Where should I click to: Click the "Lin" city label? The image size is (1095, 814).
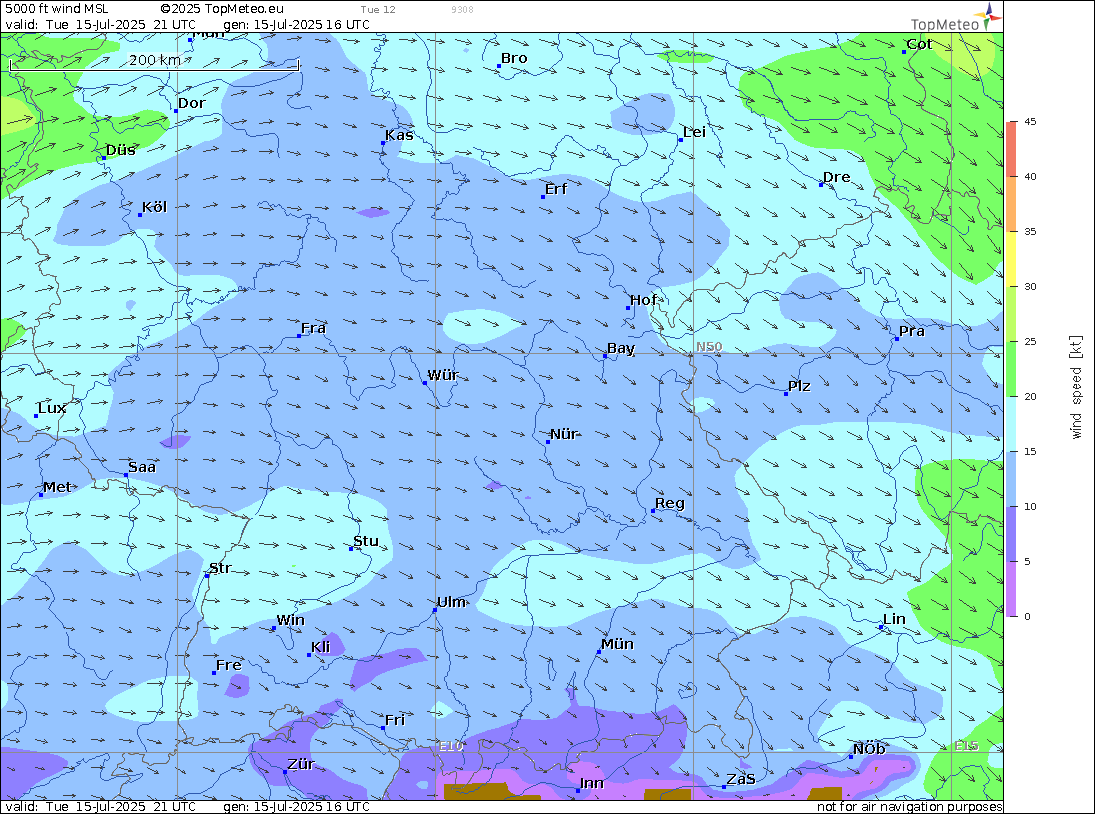pyautogui.click(x=894, y=619)
